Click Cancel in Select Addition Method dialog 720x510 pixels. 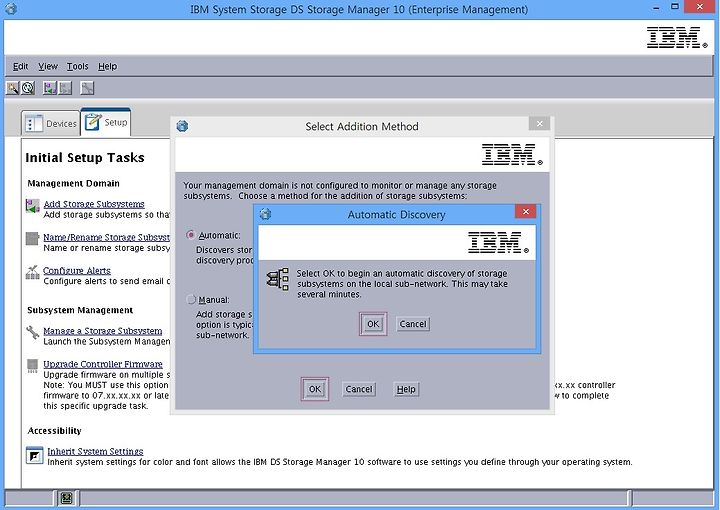pos(359,389)
